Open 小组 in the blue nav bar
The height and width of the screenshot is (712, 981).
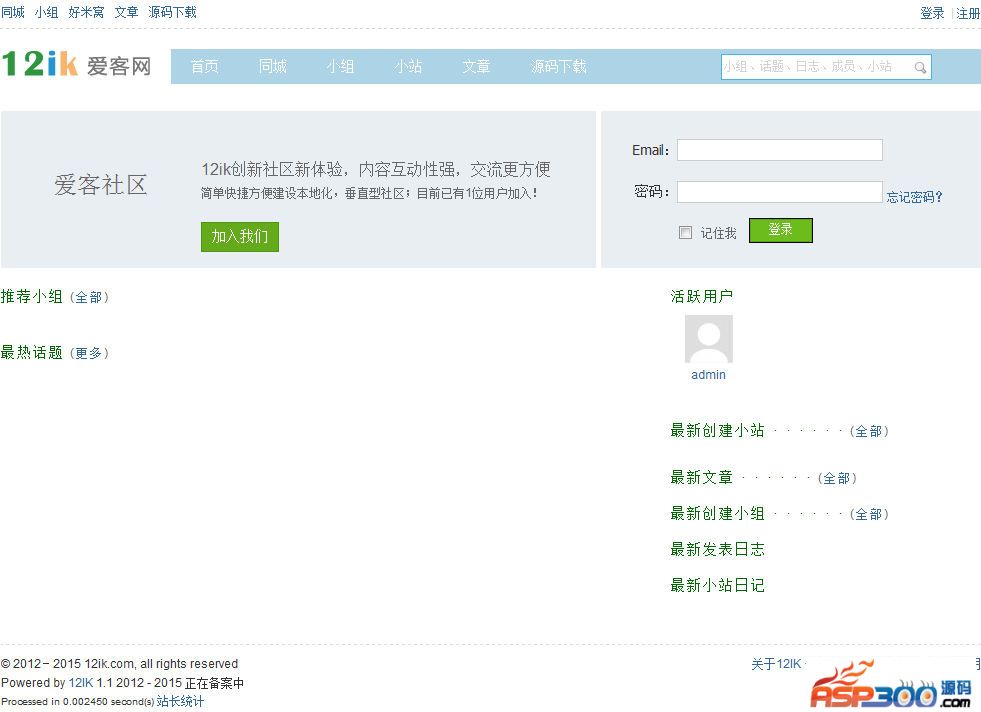340,66
